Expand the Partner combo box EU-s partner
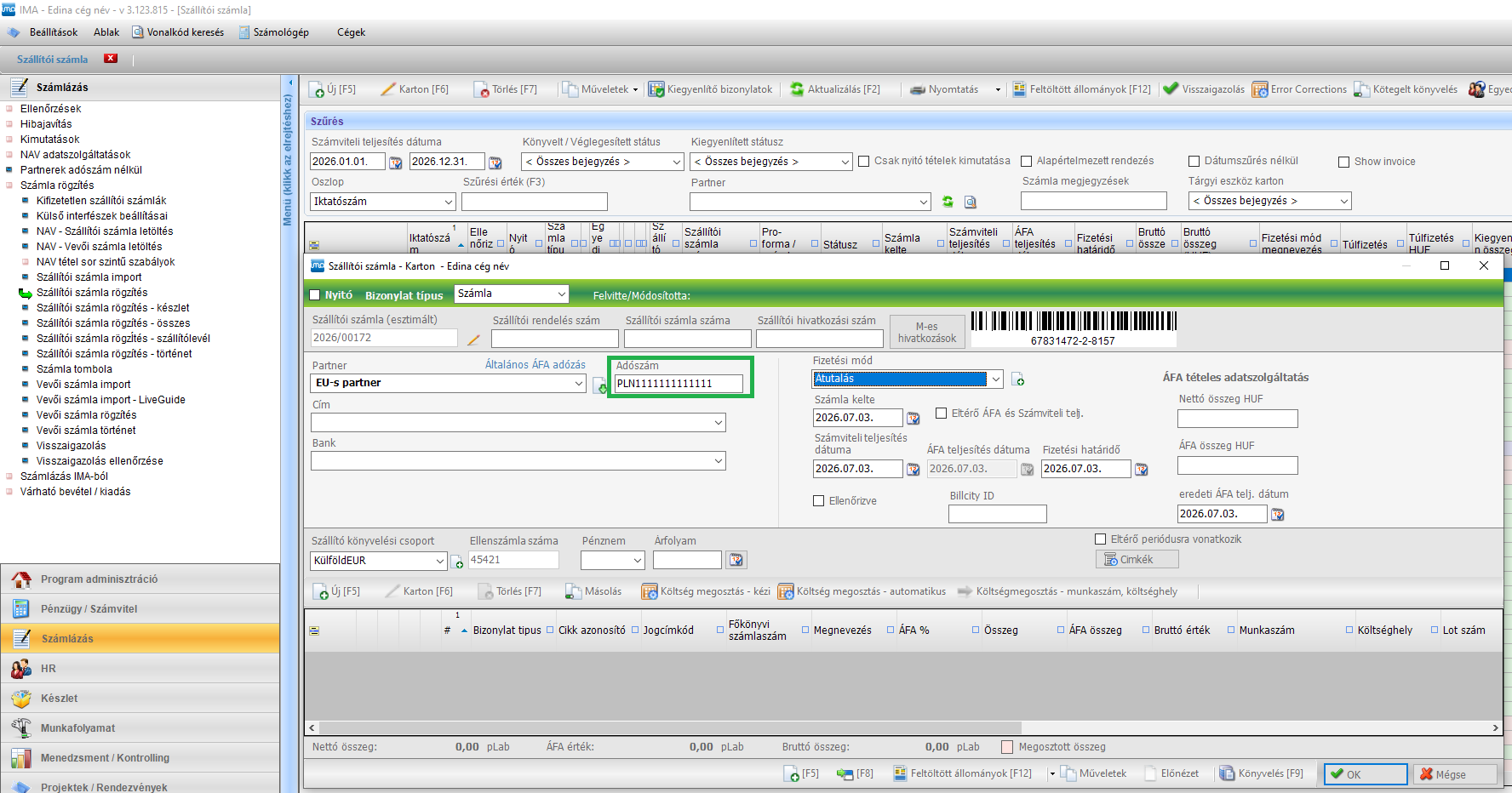Image resolution: width=1512 pixels, height=793 pixels. tap(579, 384)
